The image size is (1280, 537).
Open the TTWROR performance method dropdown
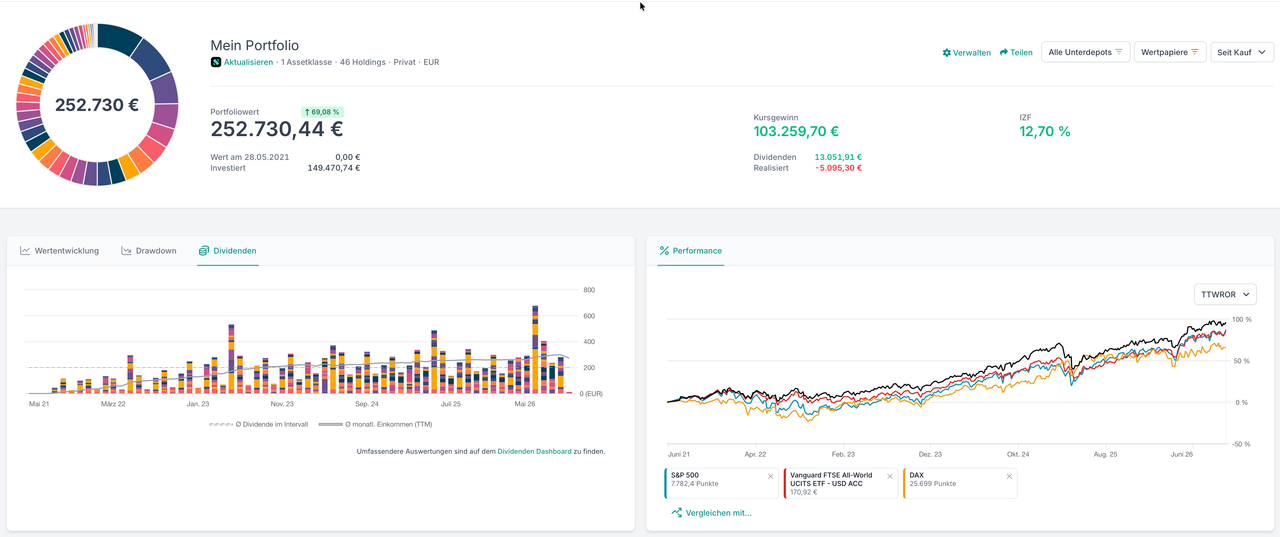(x=1224, y=295)
